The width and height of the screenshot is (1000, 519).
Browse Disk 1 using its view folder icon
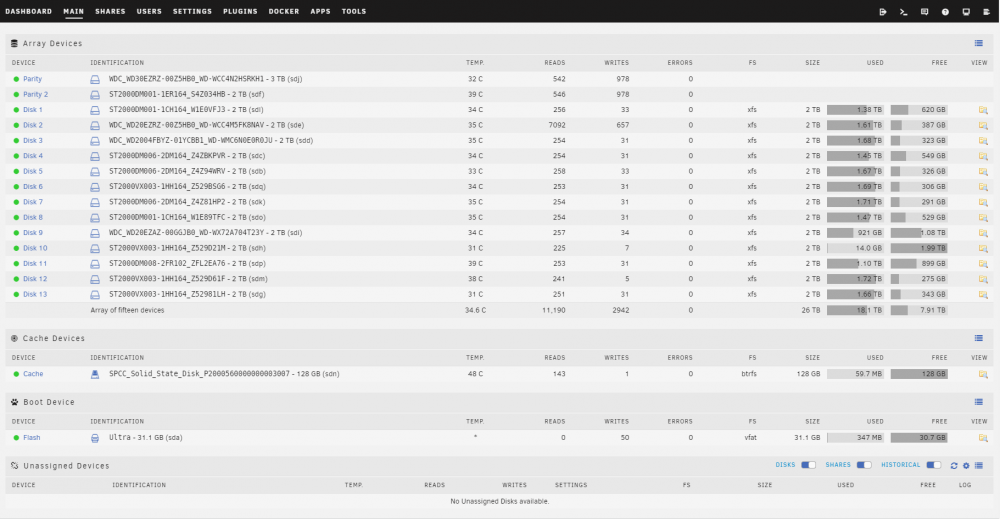(983, 110)
